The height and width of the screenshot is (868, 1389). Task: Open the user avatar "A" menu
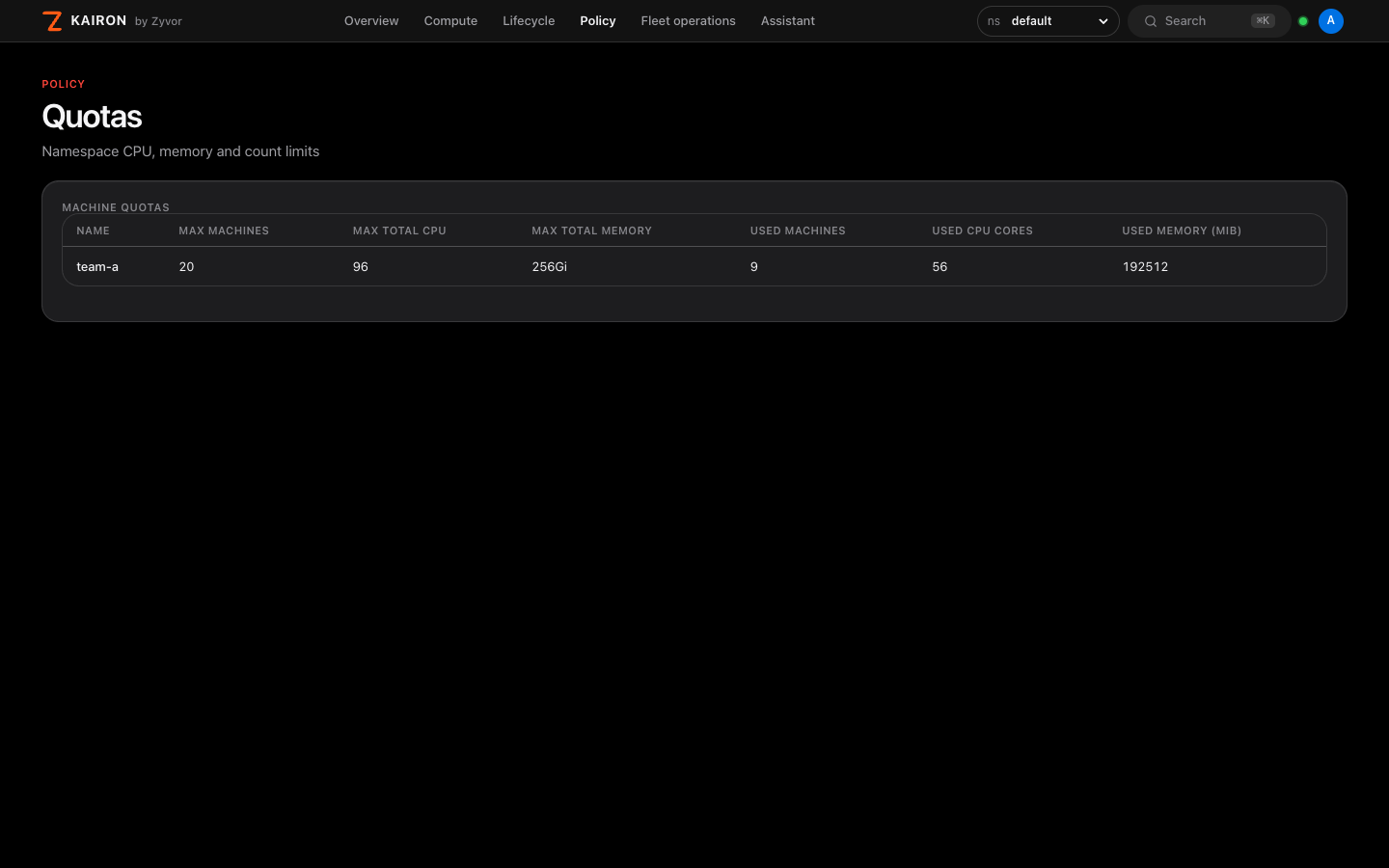(x=1331, y=21)
